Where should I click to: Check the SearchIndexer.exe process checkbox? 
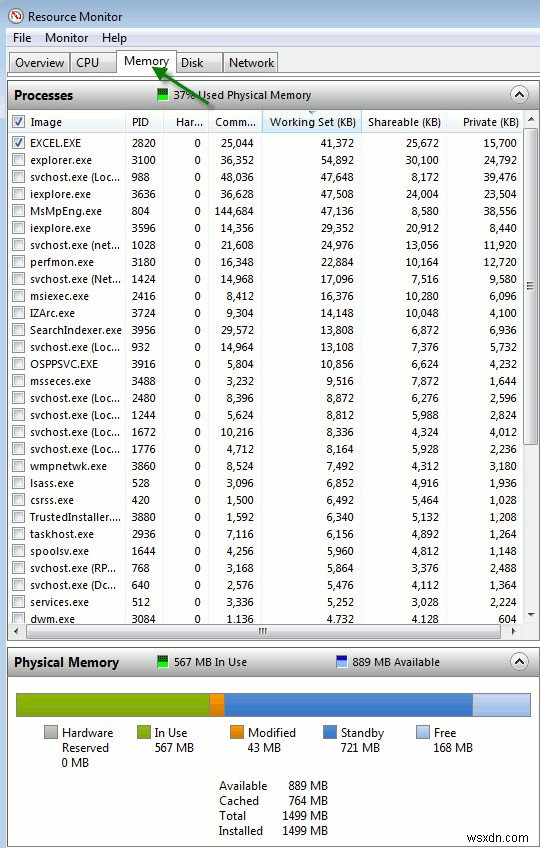click(18, 329)
